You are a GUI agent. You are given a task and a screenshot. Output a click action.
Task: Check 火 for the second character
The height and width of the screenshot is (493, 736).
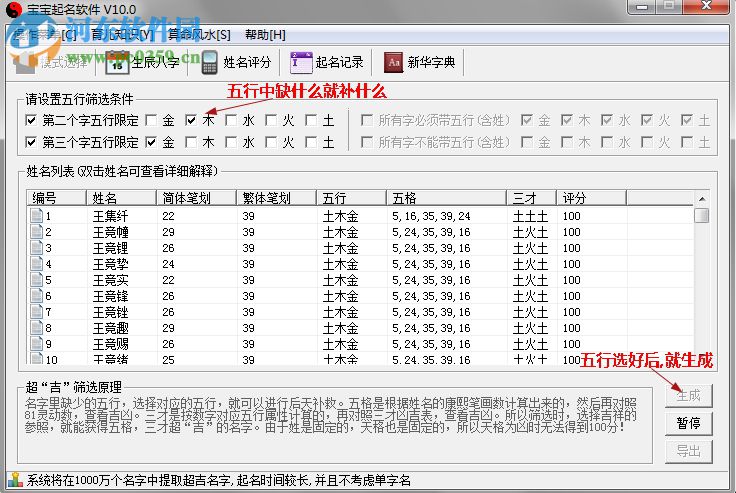tap(271, 120)
